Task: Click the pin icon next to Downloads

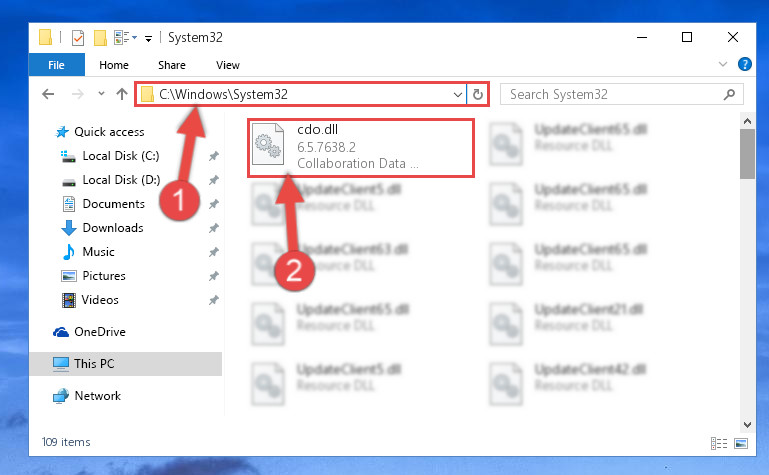Action: pyautogui.click(x=213, y=228)
